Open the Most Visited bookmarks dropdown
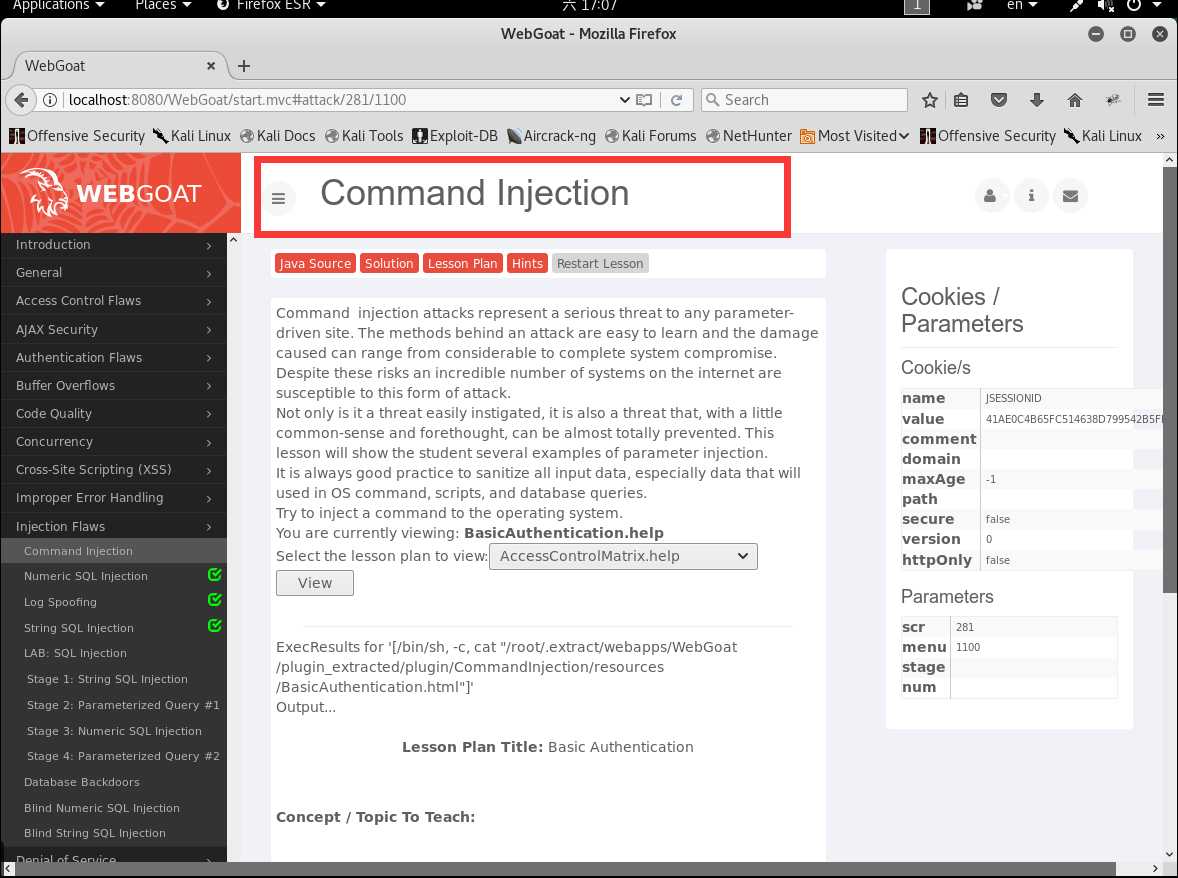Screen dimensions: 1178x878 (x=855, y=136)
